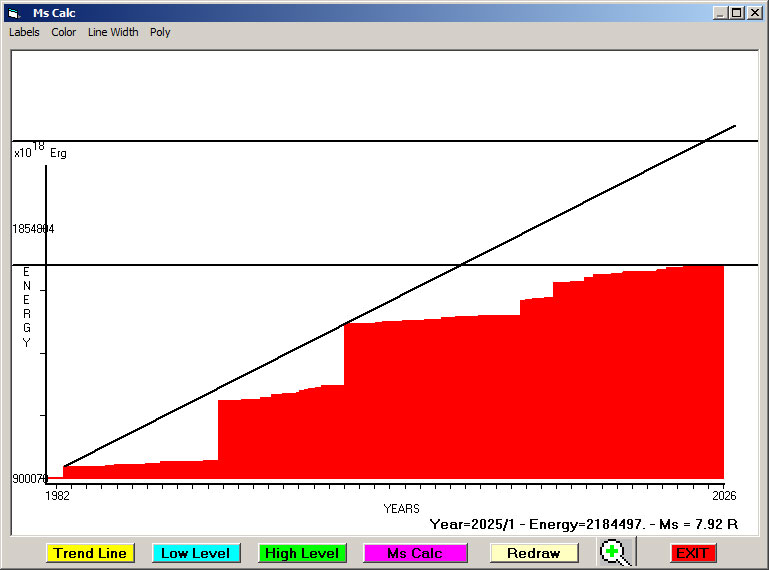769x570 pixels.
Task: Open the Color menu
Action: pos(64,32)
